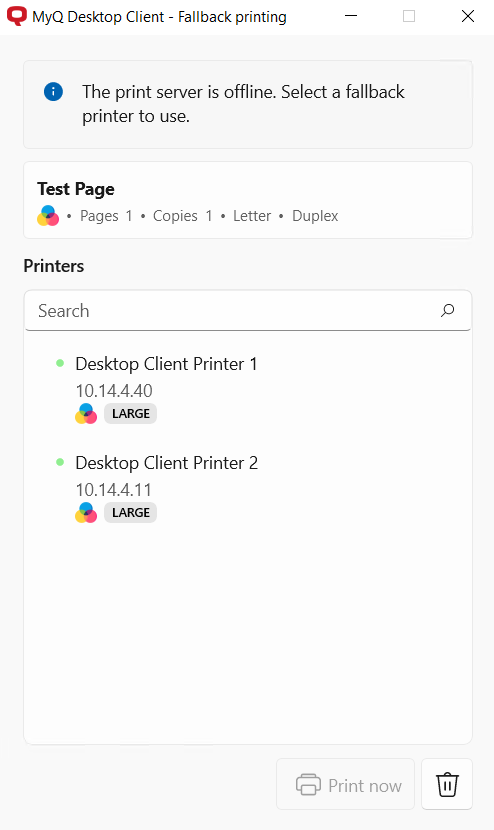494x830 pixels.
Task: Focus the printer Search field
Action: [248, 311]
